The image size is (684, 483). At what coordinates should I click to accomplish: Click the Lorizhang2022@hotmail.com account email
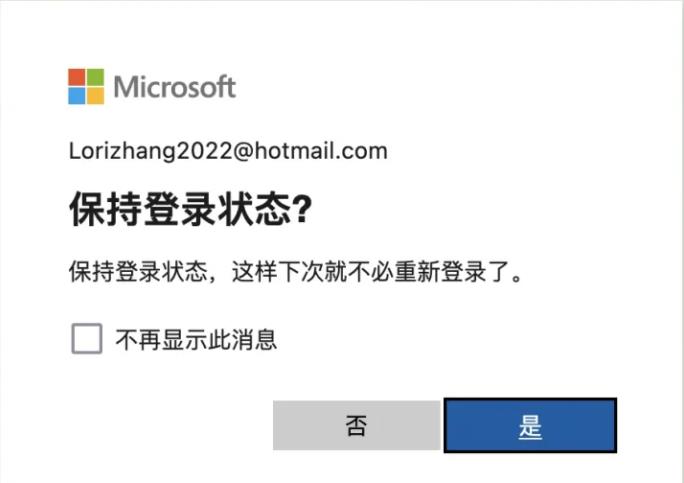(x=228, y=151)
